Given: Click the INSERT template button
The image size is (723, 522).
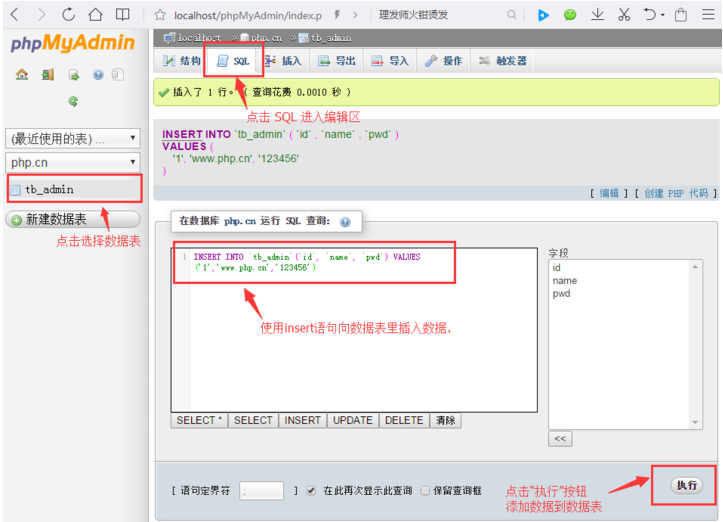Looking at the screenshot, I should point(302,421).
